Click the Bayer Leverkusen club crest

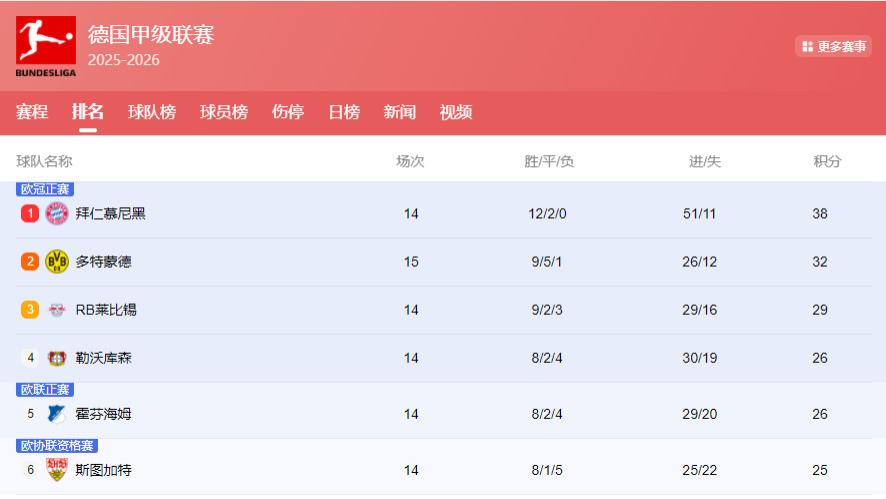click(57, 358)
